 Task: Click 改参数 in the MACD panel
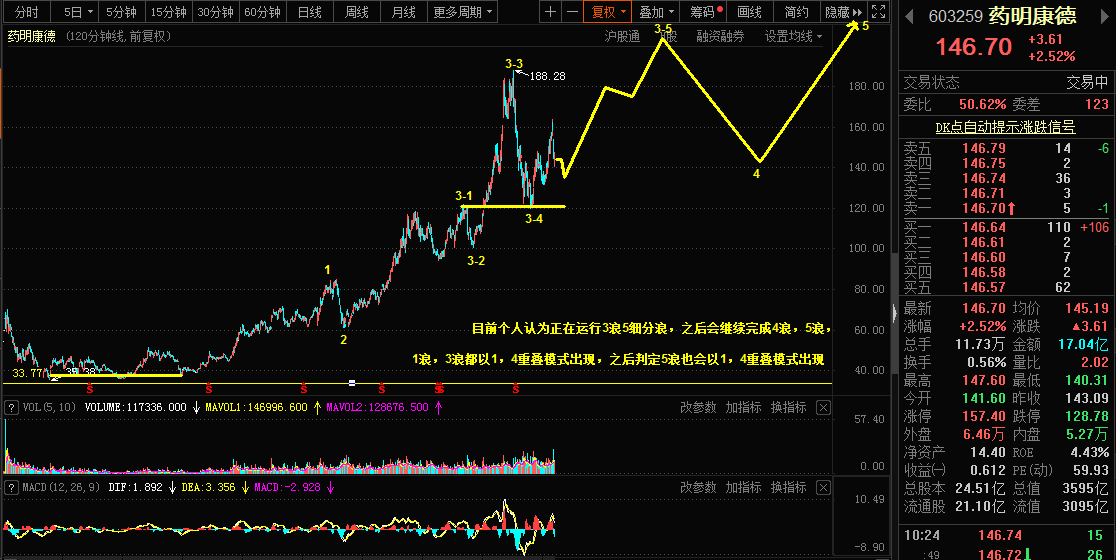pos(698,487)
